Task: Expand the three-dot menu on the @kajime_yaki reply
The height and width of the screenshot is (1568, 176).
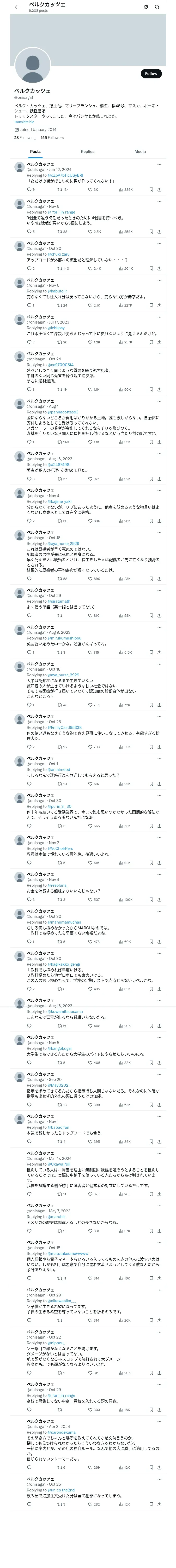Action: (x=160, y=491)
